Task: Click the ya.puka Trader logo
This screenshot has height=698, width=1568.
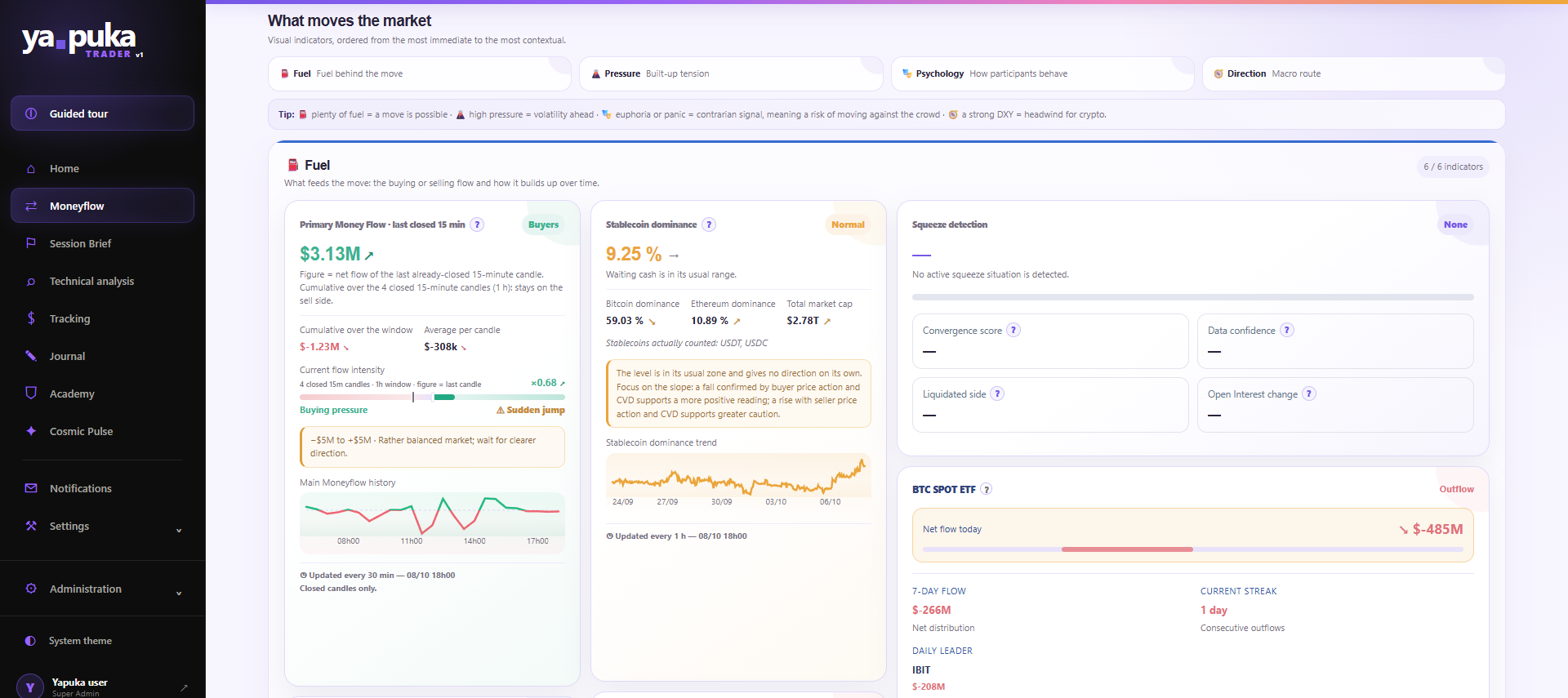Action: [82, 41]
